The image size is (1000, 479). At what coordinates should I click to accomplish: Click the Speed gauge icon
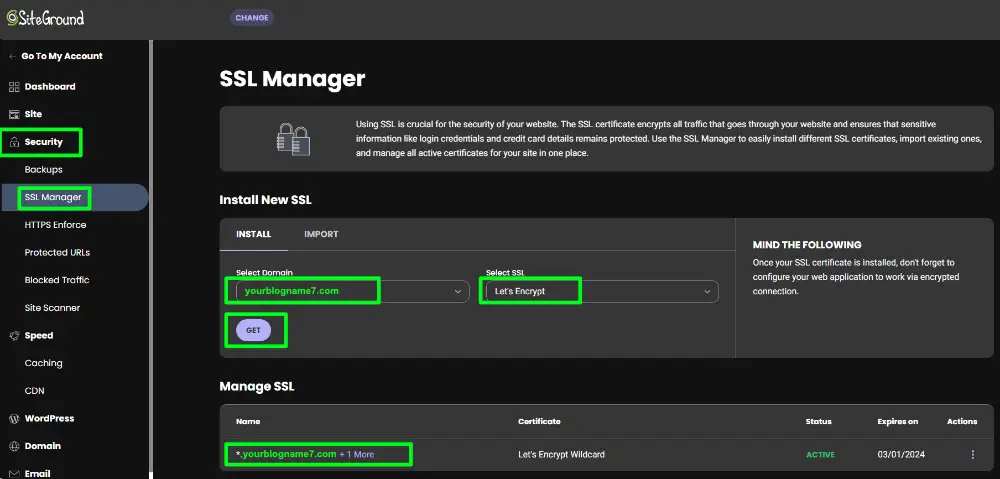pyautogui.click(x=14, y=336)
